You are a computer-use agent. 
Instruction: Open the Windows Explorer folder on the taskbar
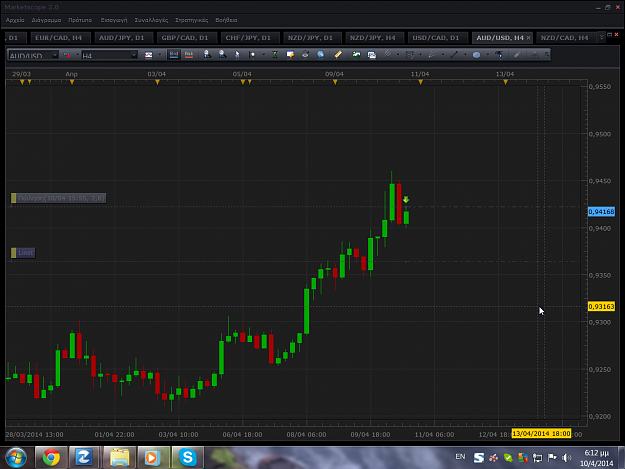pyautogui.click(x=119, y=457)
